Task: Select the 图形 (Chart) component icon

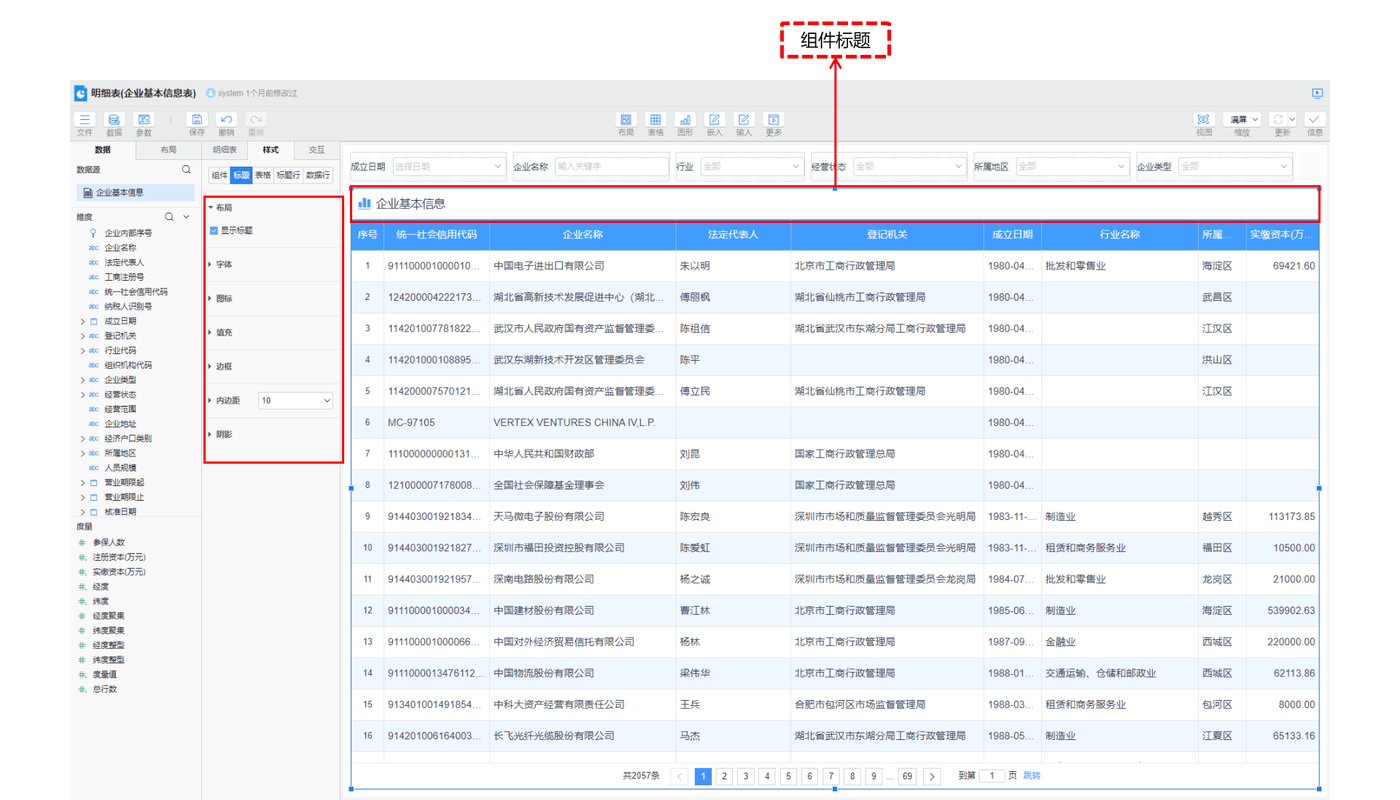Action: click(x=685, y=121)
